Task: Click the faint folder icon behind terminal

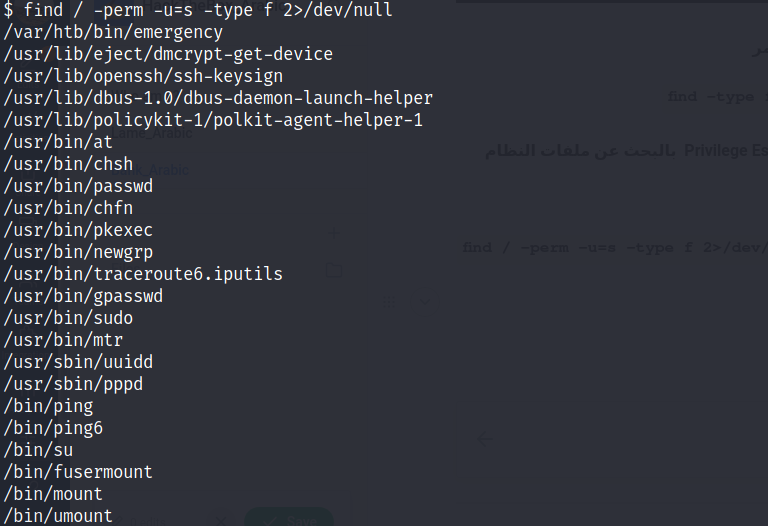Action: 334,270
